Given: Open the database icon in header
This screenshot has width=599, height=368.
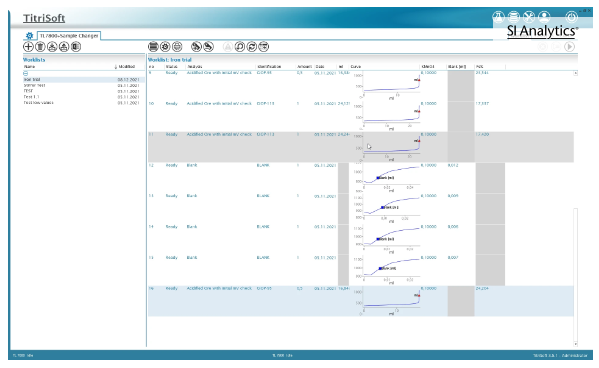Looking at the screenshot, I should (513, 17).
